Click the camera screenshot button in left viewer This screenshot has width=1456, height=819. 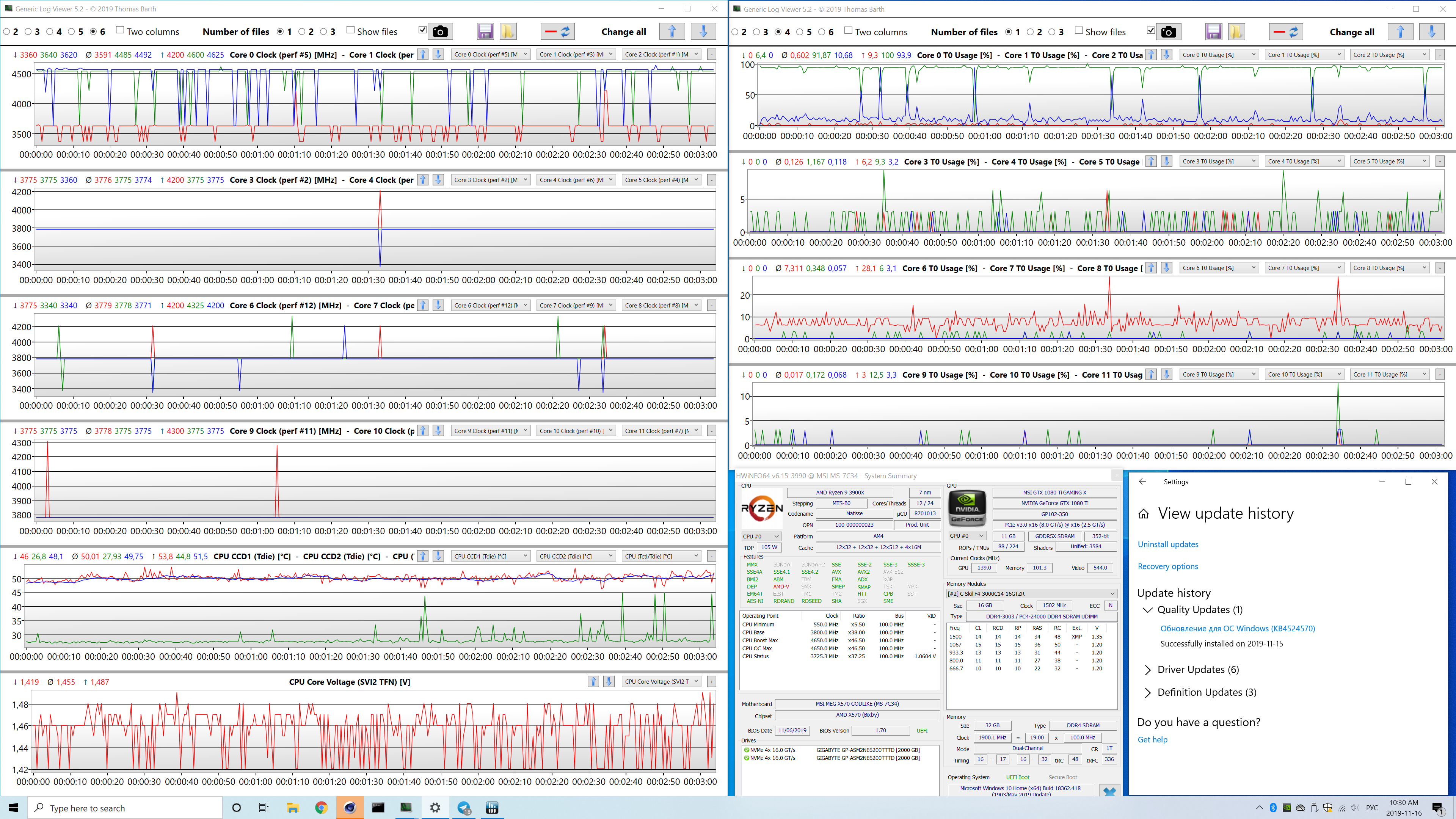(440, 31)
